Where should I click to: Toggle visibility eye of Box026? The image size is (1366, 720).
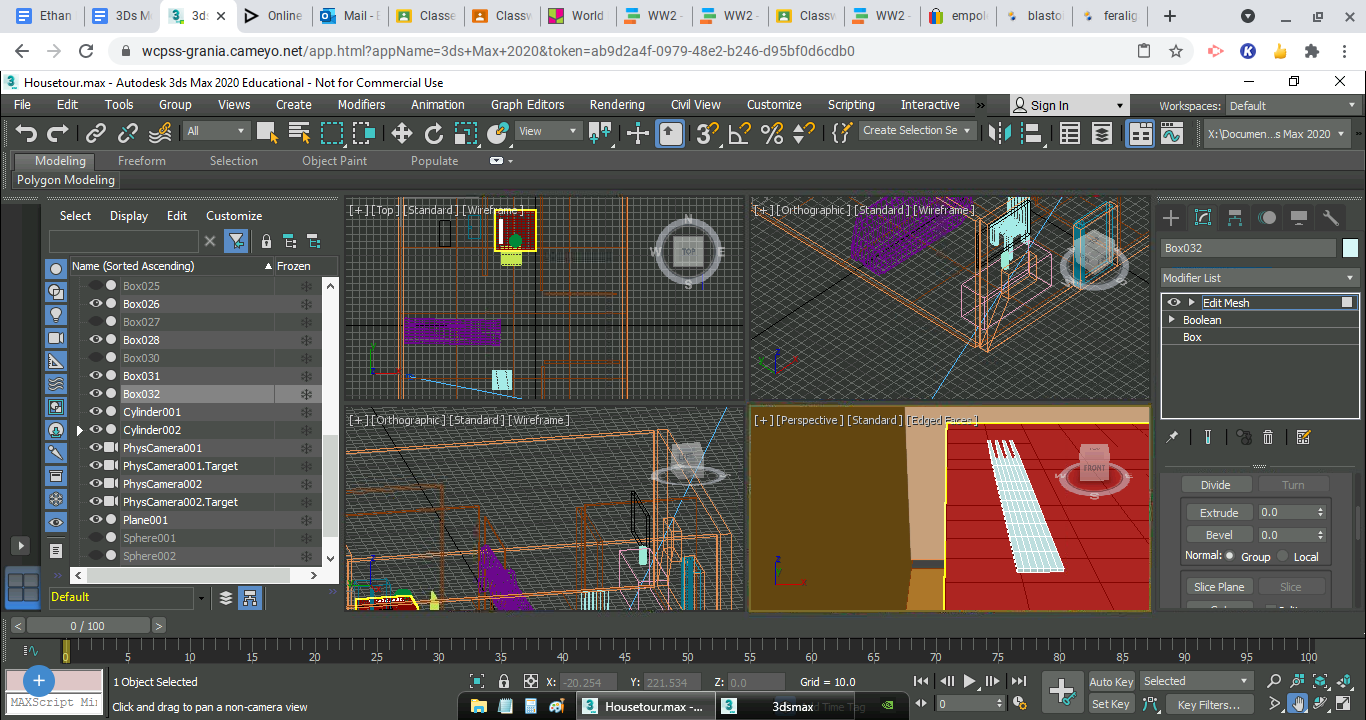pyautogui.click(x=96, y=304)
